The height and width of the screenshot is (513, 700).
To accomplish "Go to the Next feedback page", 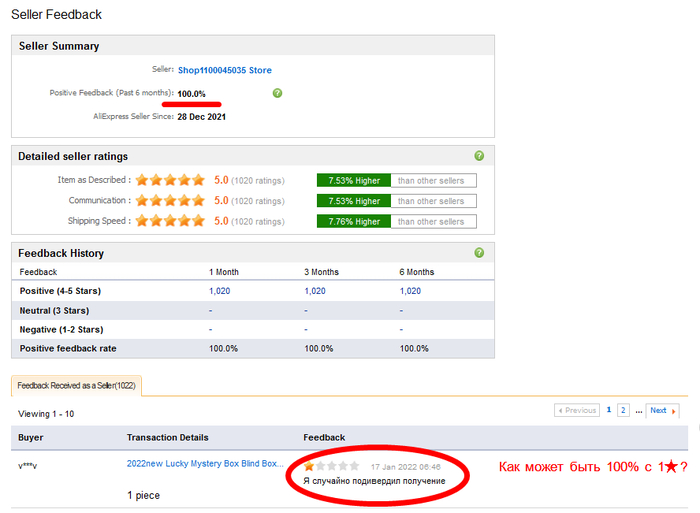I will click(x=662, y=410).
